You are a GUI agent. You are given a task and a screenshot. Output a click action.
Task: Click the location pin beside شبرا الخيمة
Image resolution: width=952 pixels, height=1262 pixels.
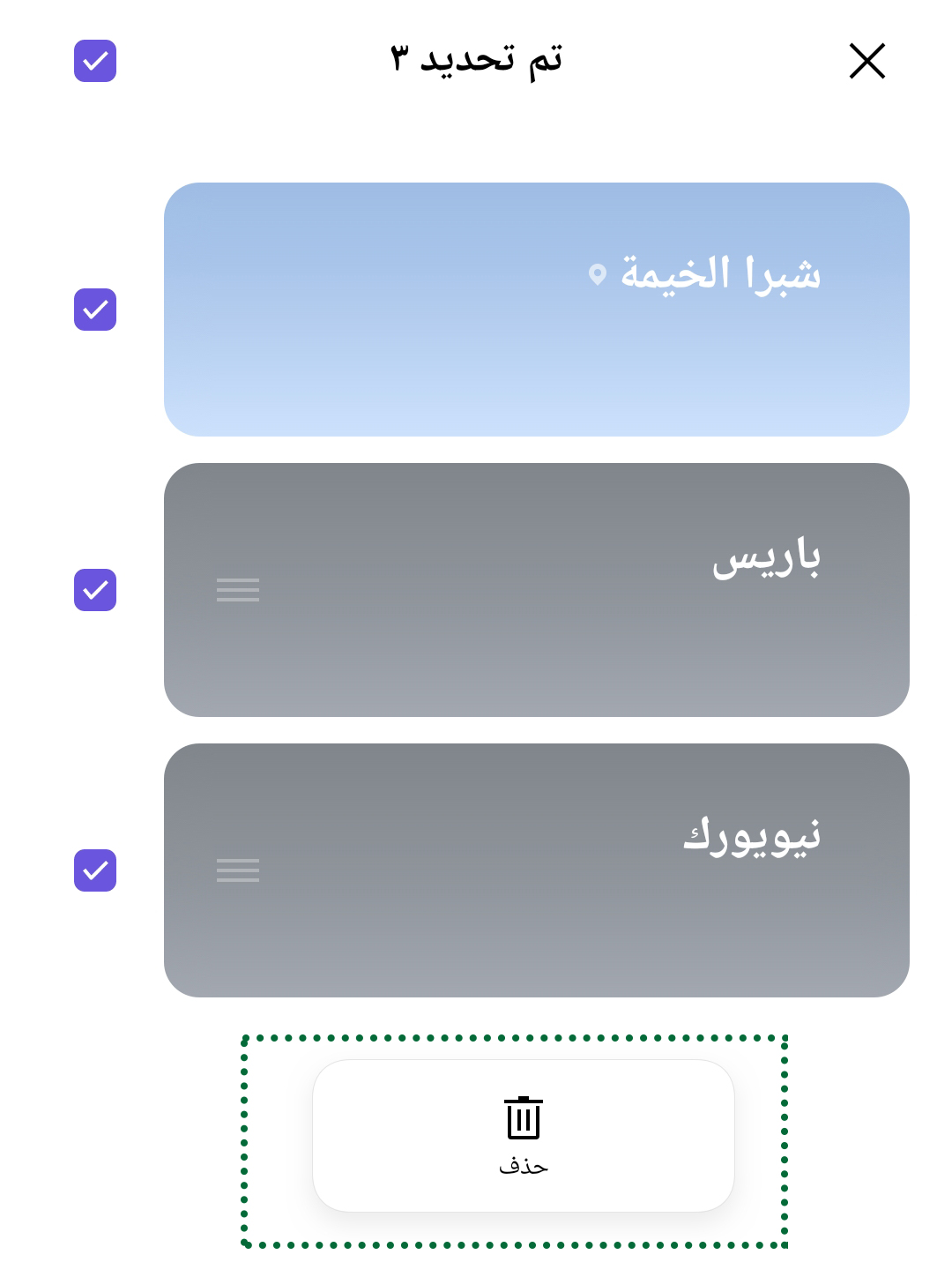[598, 274]
